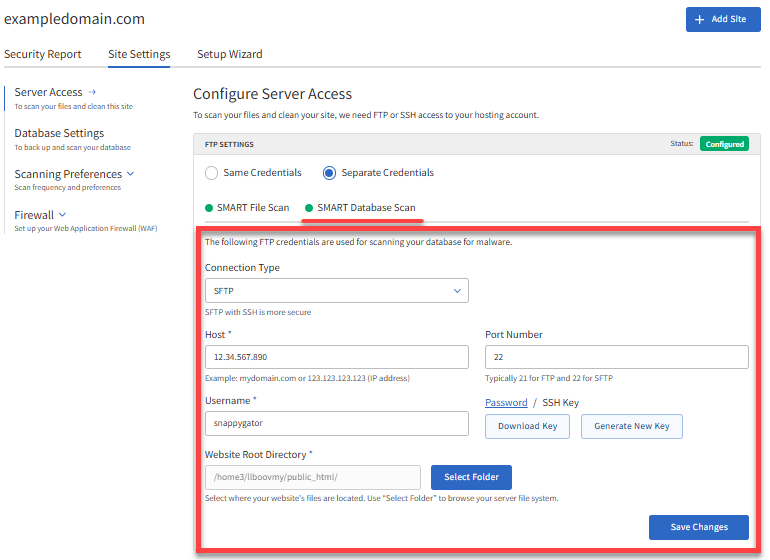Click the plus icon in Add Site
Image resolution: width=770 pixels, height=560 pixels.
tap(699, 19)
